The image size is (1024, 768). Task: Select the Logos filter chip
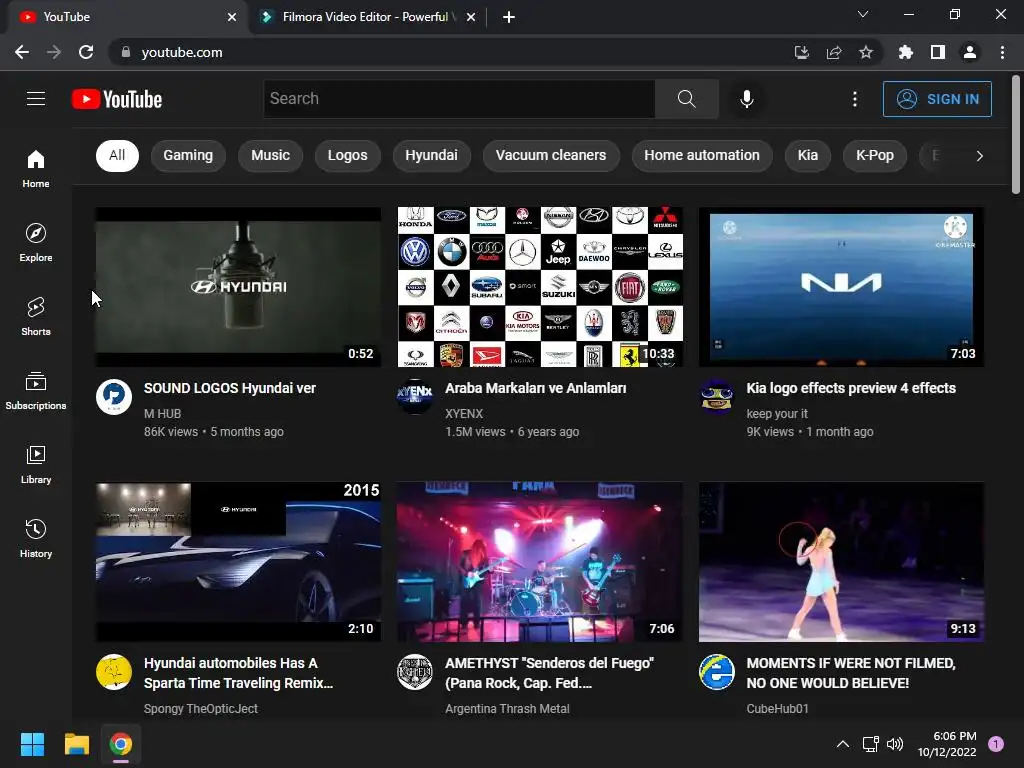point(347,155)
